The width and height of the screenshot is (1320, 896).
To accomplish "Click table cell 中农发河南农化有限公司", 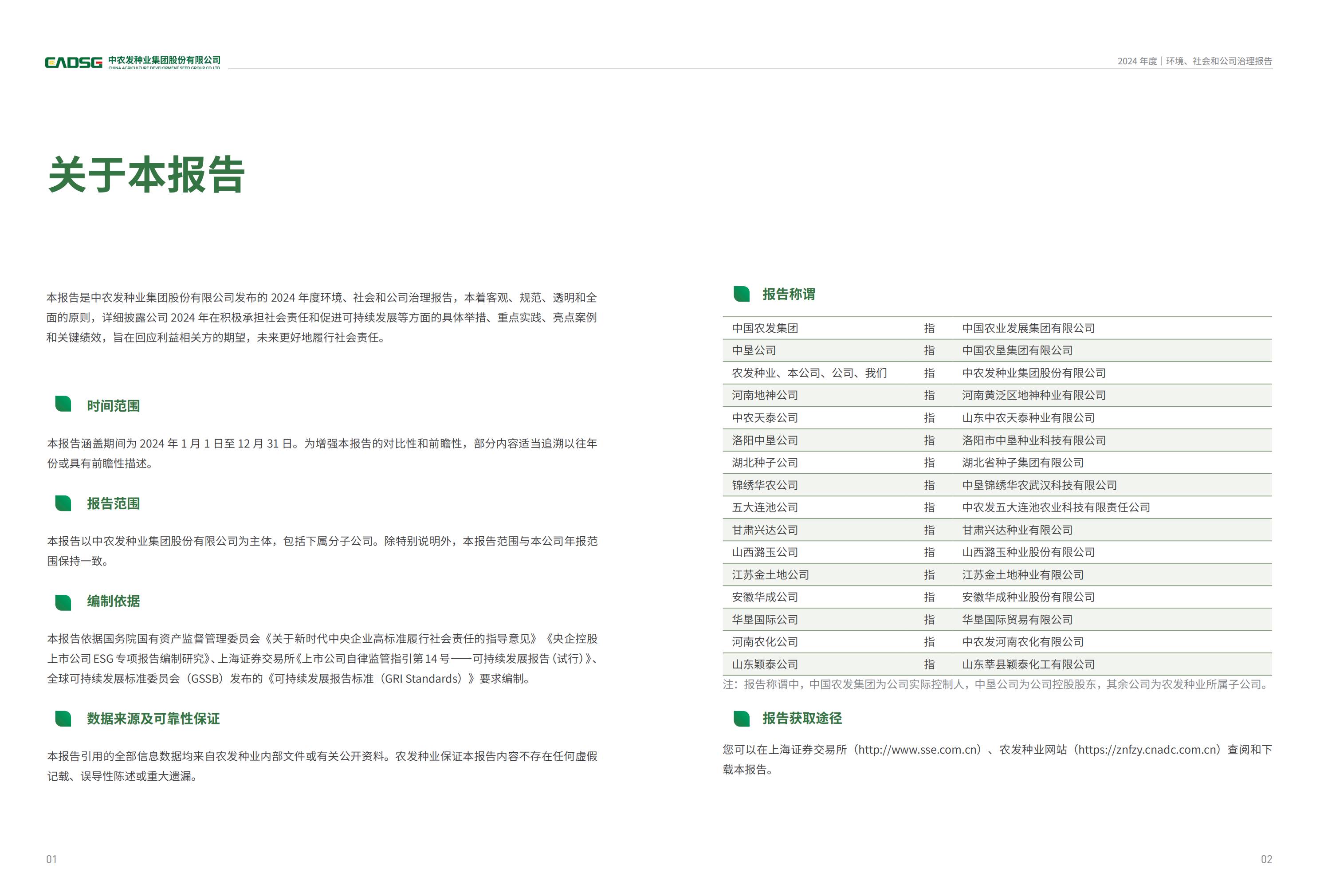I will tap(1023, 642).
